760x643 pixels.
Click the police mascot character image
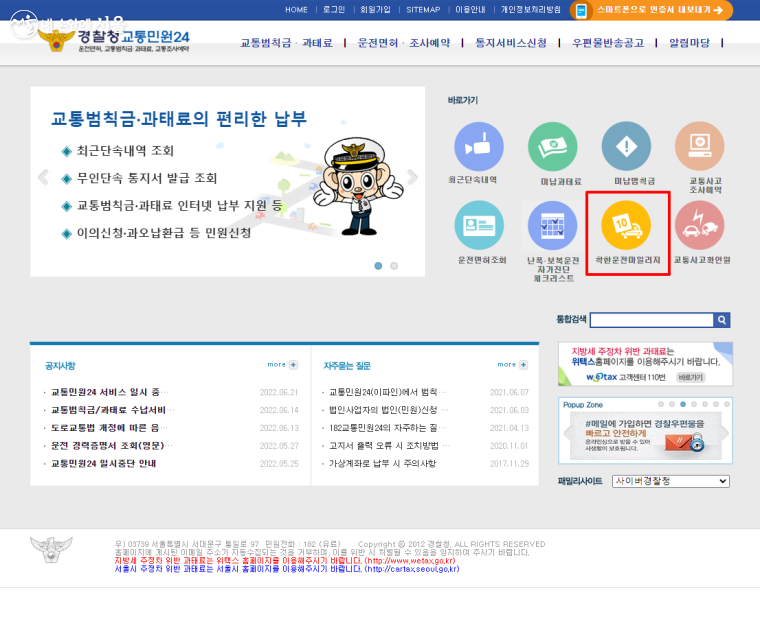click(x=357, y=188)
